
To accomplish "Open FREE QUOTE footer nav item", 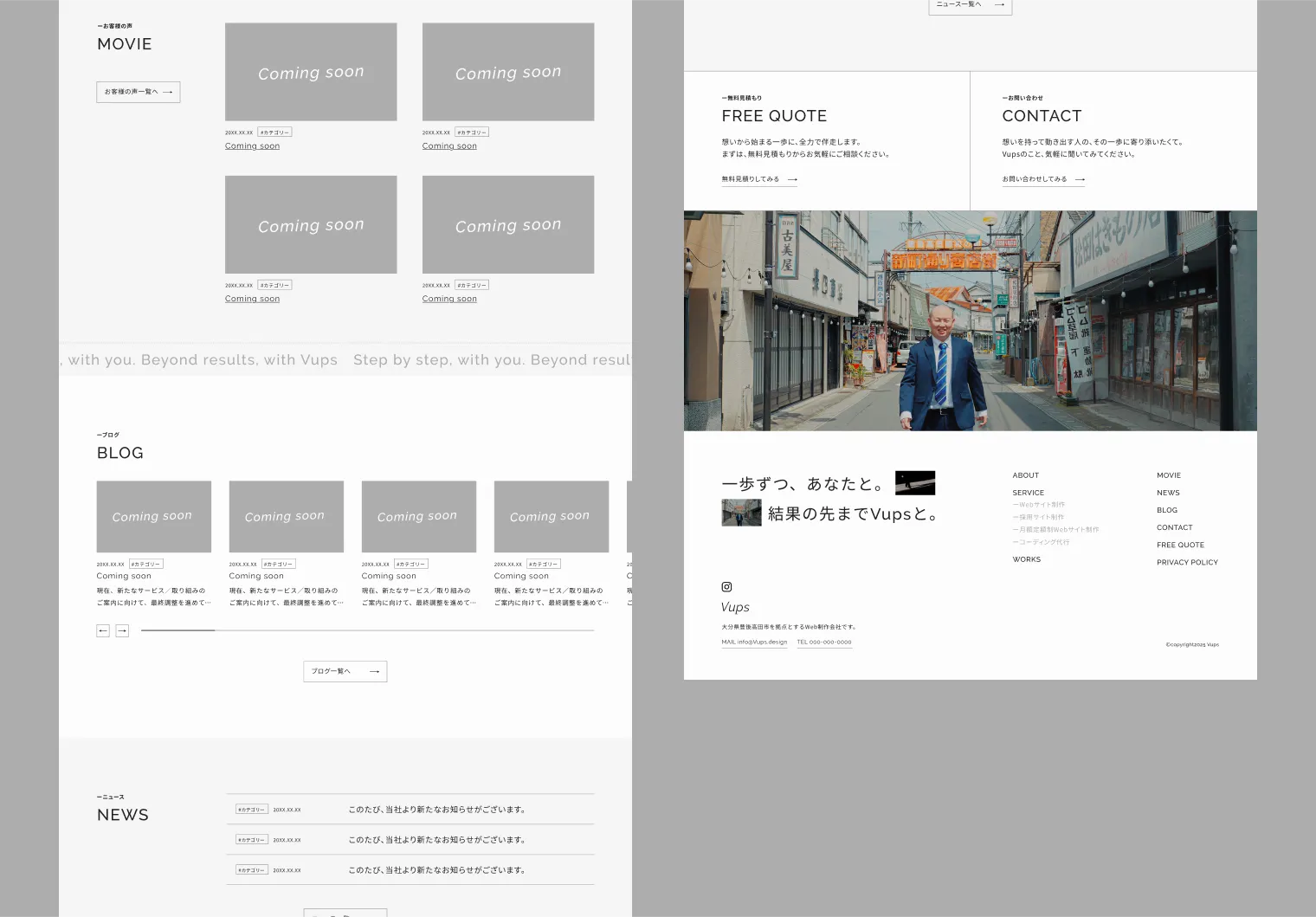I will pyautogui.click(x=1180, y=546).
